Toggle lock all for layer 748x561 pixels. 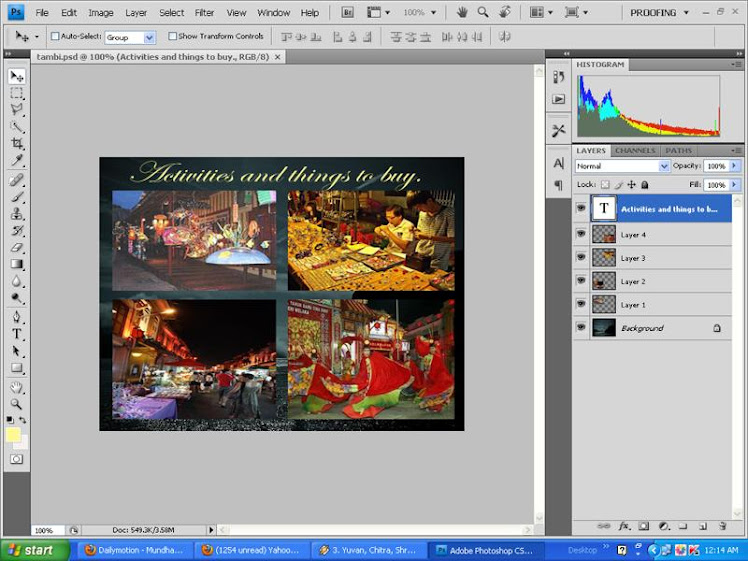[x=644, y=185]
